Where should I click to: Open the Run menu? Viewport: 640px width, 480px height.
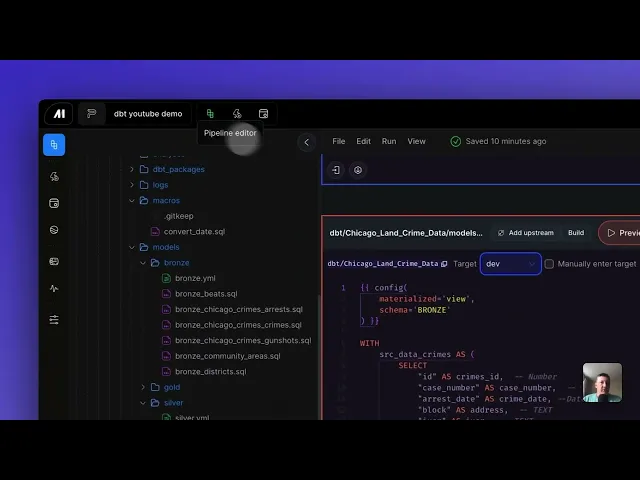[389, 141]
